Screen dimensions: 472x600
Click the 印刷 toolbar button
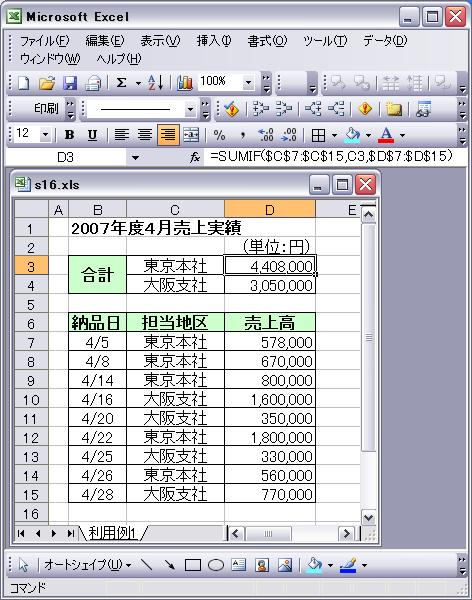pos(46,109)
